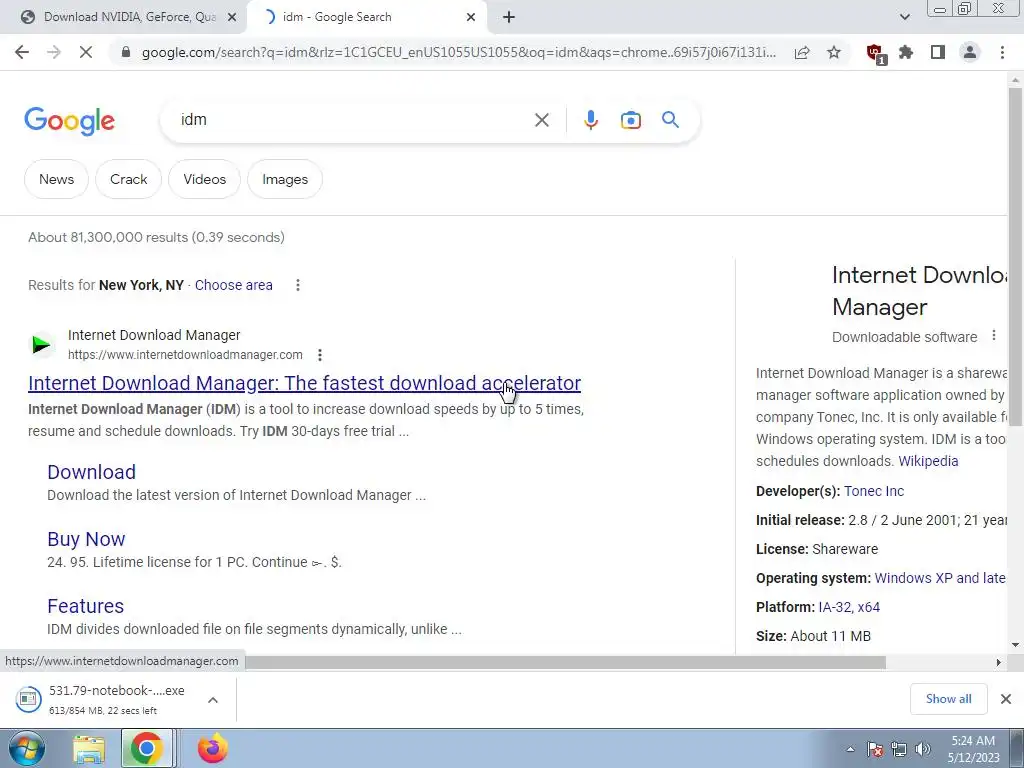Open the site security lock info
Viewport: 1024px width, 768px height.
coord(126,52)
